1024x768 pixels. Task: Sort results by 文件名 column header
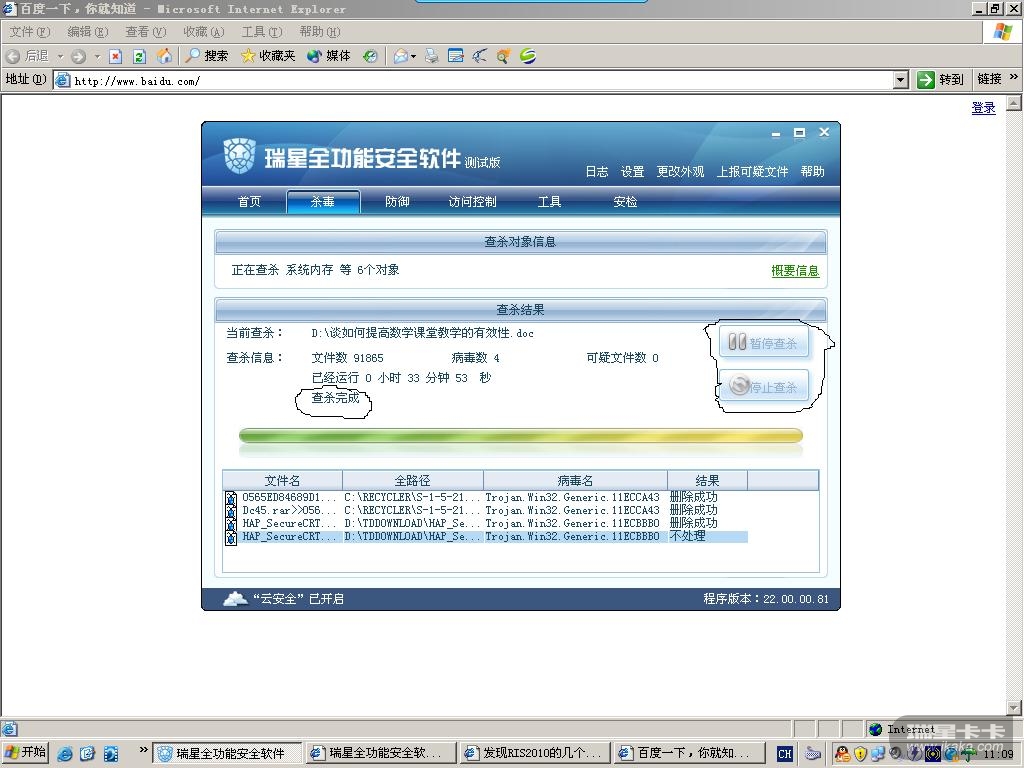click(x=282, y=481)
